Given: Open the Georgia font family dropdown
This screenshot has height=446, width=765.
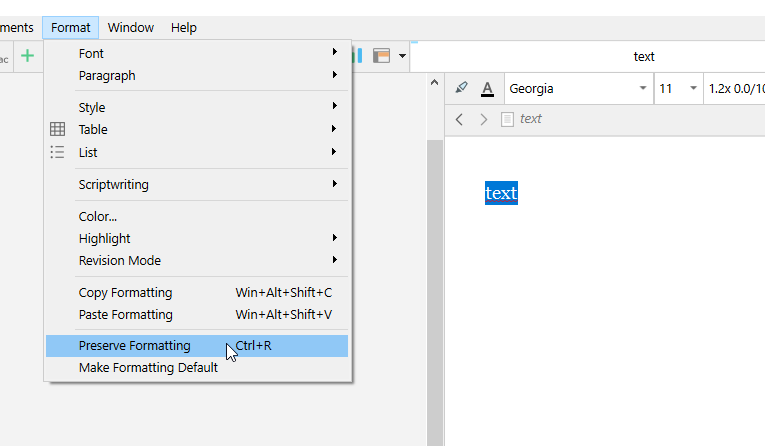Looking at the screenshot, I should (578, 88).
